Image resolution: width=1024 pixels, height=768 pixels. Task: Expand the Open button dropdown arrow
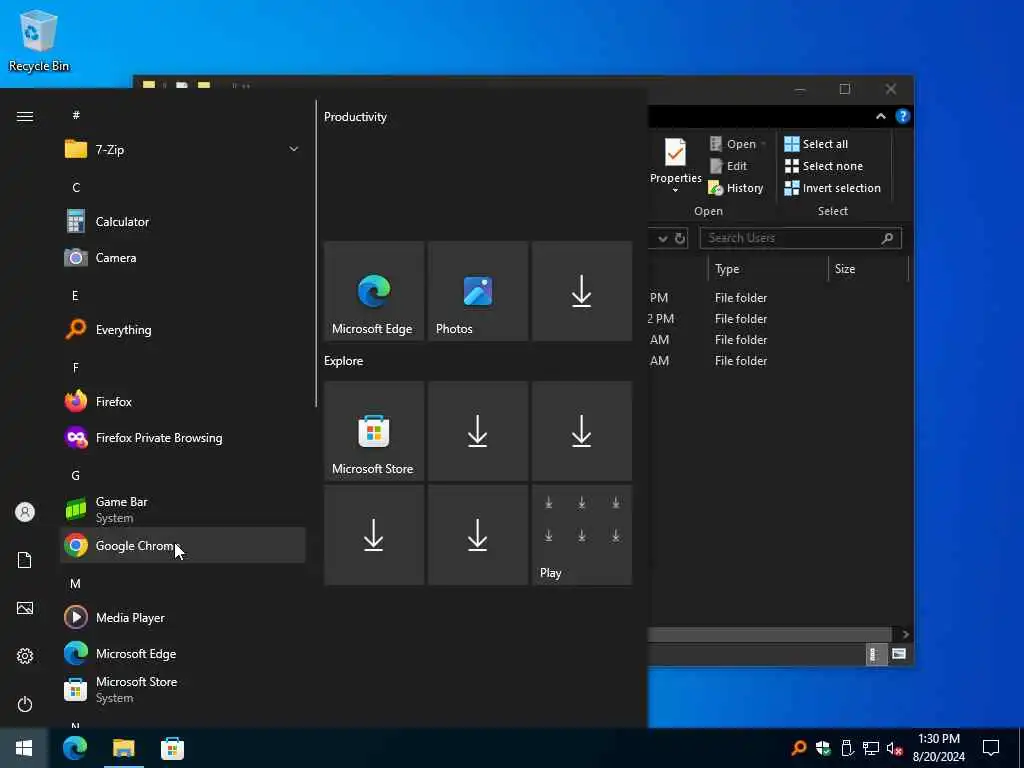(x=763, y=144)
